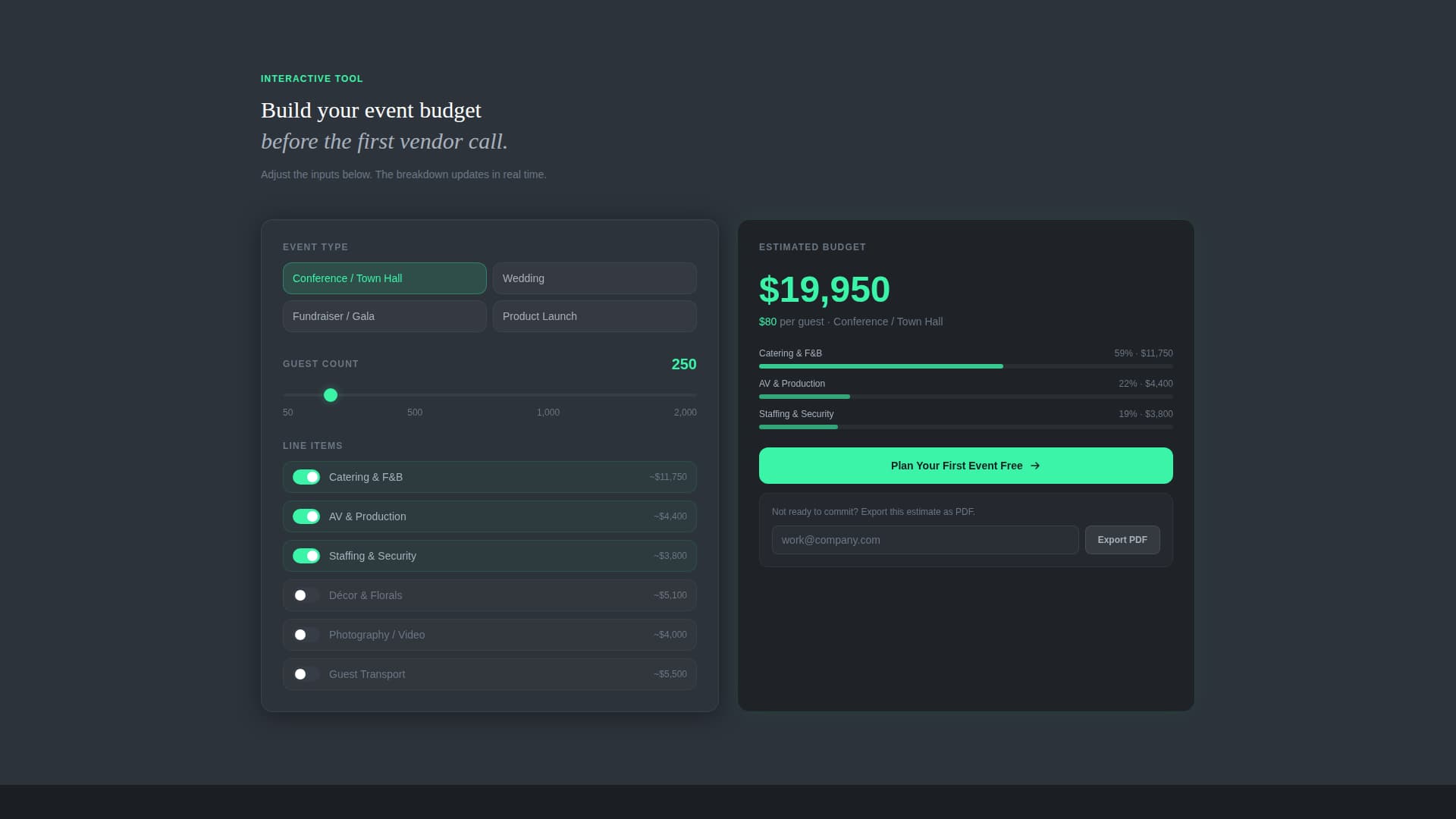
Task: Turn on the Photography / Video toggle
Action: 306,635
